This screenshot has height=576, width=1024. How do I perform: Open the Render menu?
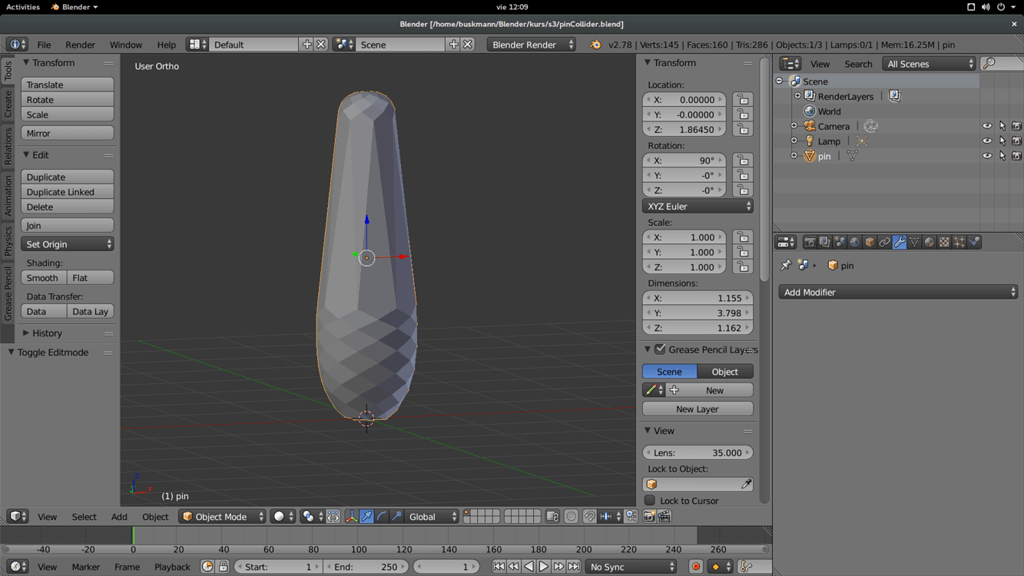click(x=80, y=45)
